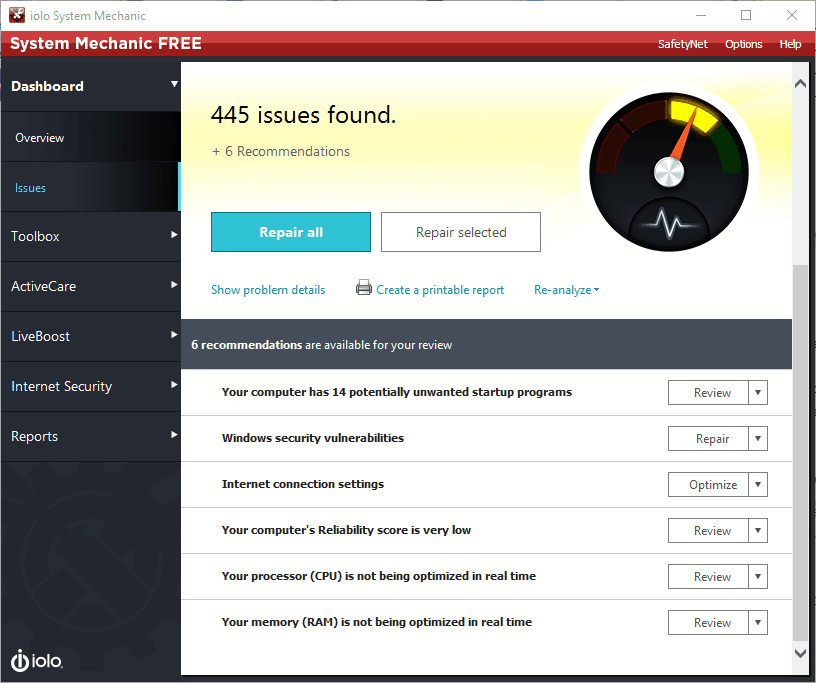The image size is (816, 683).
Task: Optimize Internet connection settings
Action: (x=708, y=484)
